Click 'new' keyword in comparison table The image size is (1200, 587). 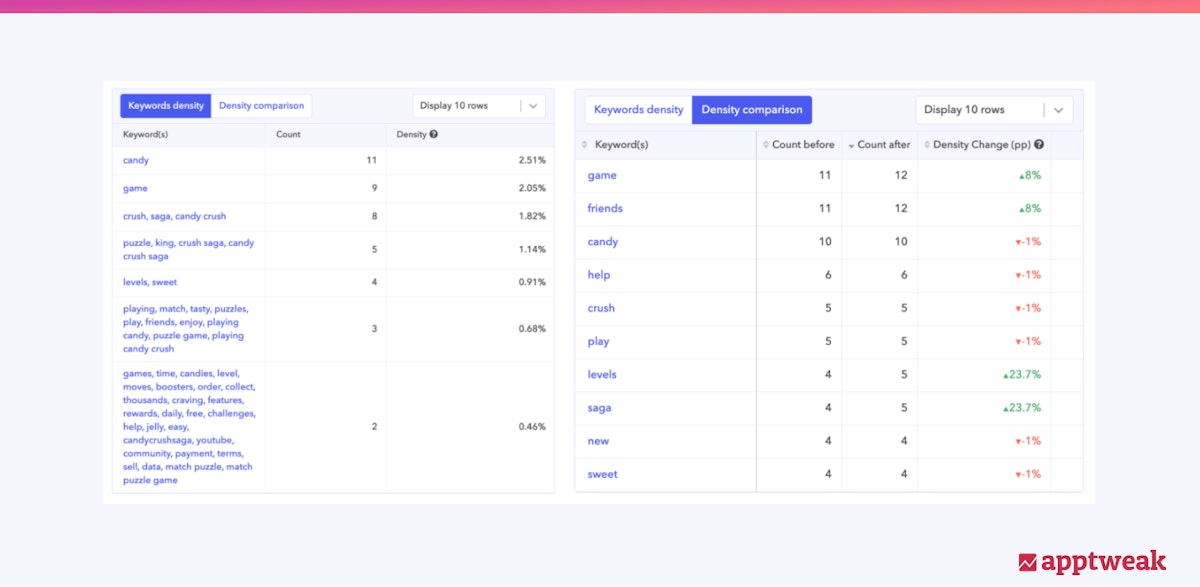pyautogui.click(x=598, y=441)
